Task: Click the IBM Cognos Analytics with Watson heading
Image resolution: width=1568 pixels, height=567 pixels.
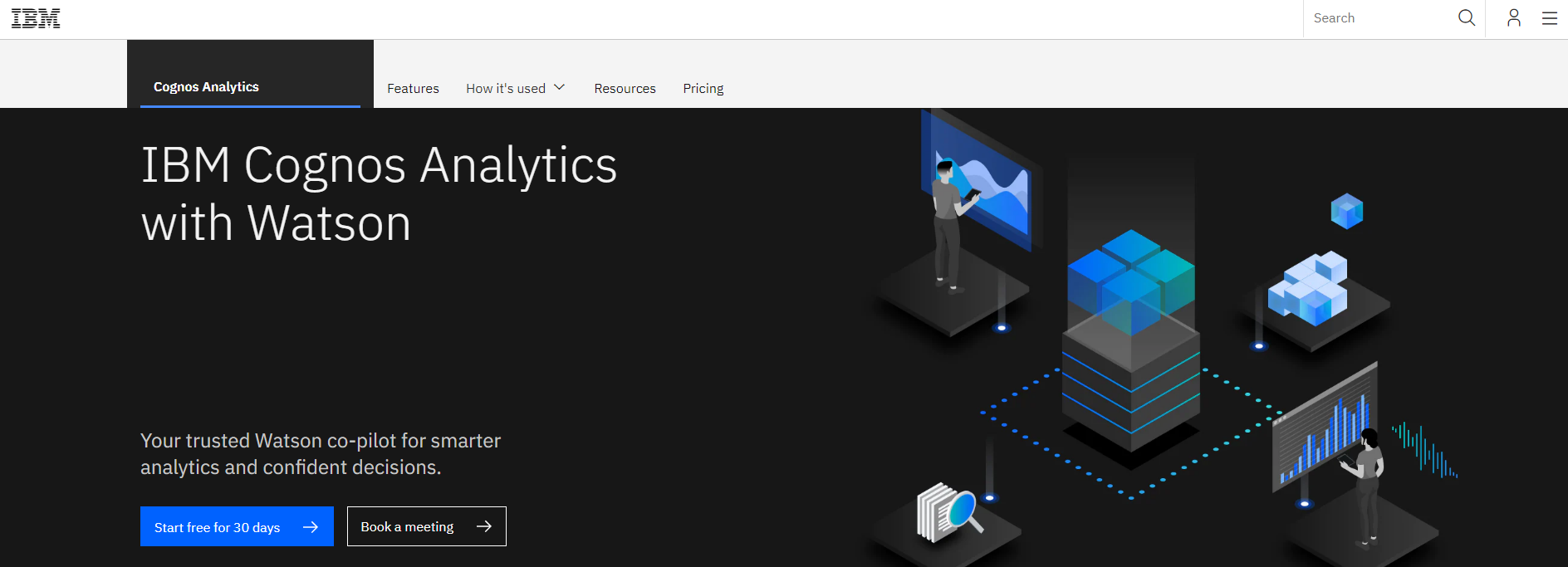Action: (x=379, y=193)
